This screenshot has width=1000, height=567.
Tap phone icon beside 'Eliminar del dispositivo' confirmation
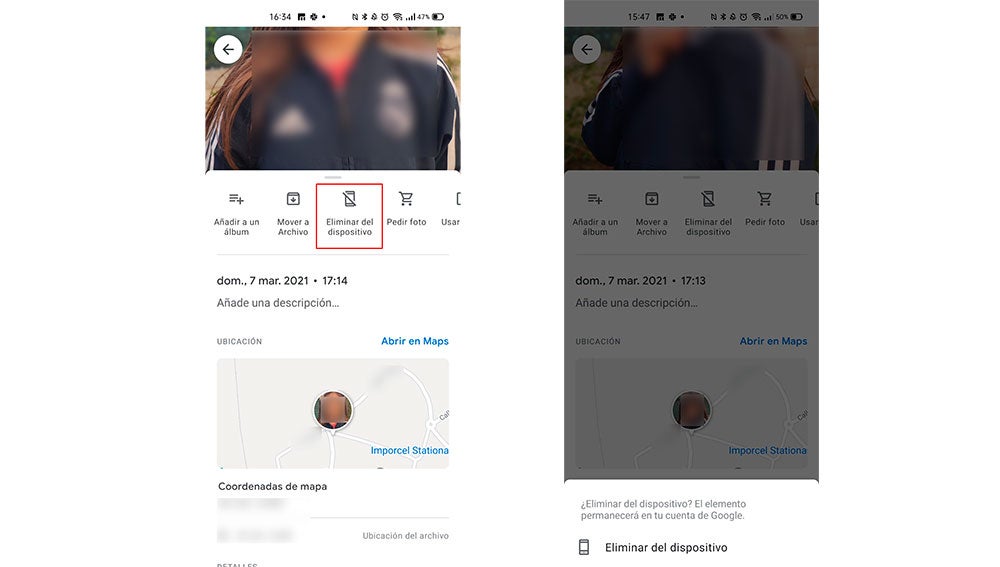584,547
